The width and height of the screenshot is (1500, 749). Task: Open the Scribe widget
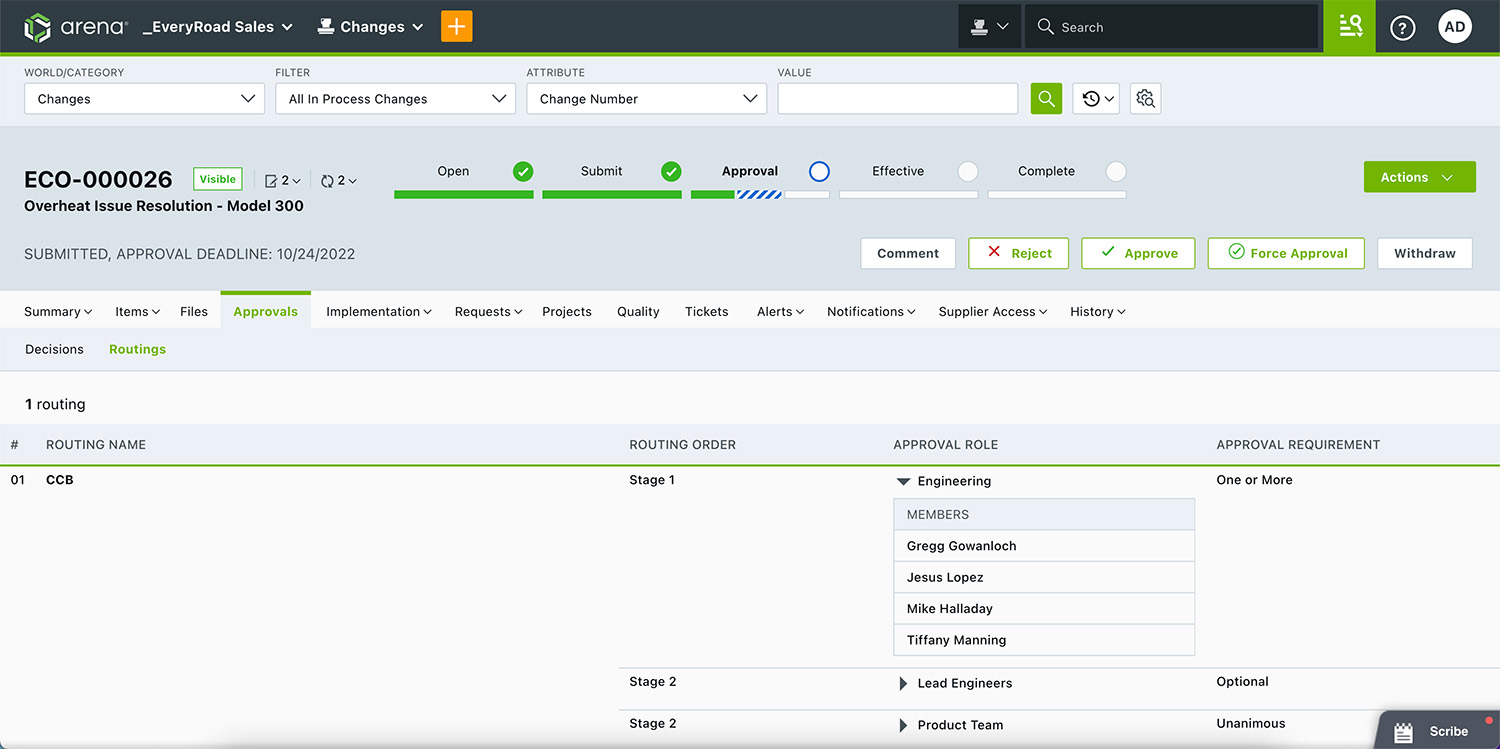click(1437, 731)
